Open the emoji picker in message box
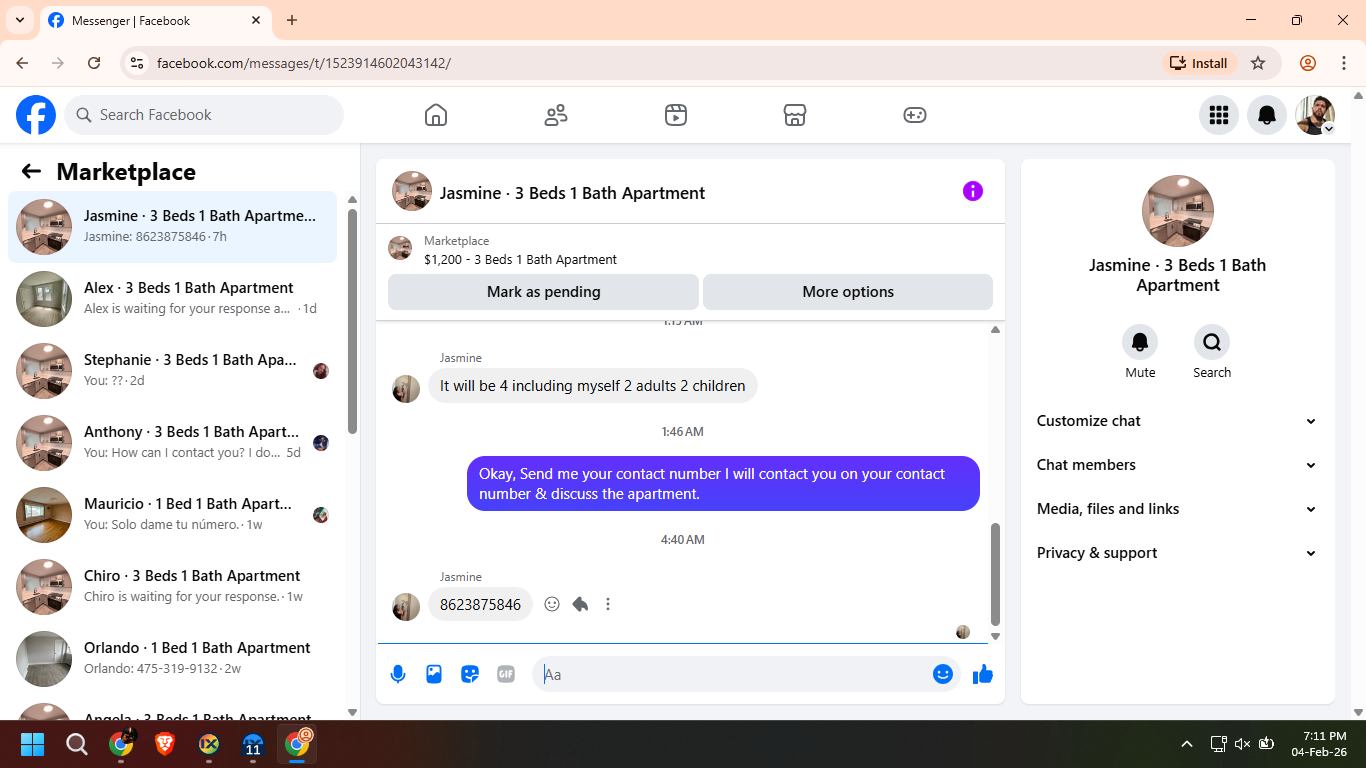Screen dimensions: 1366x768 click(942, 674)
